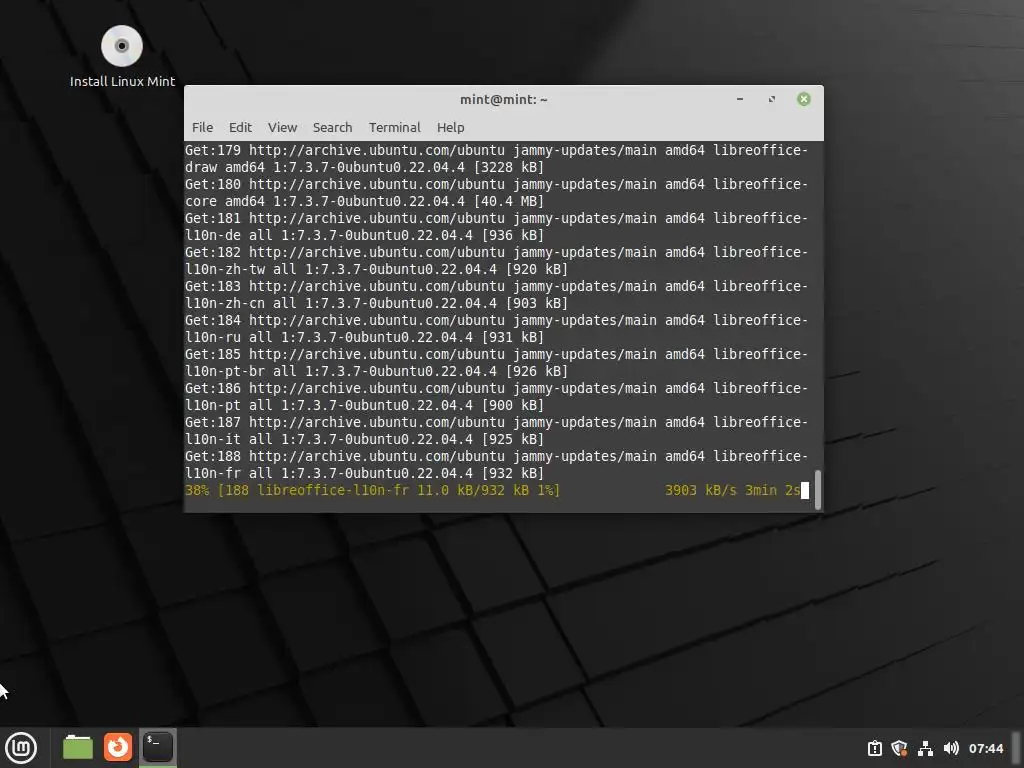Click the show desktop strip at panel end
This screenshot has width=1024, height=768.
(x=1017, y=748)
